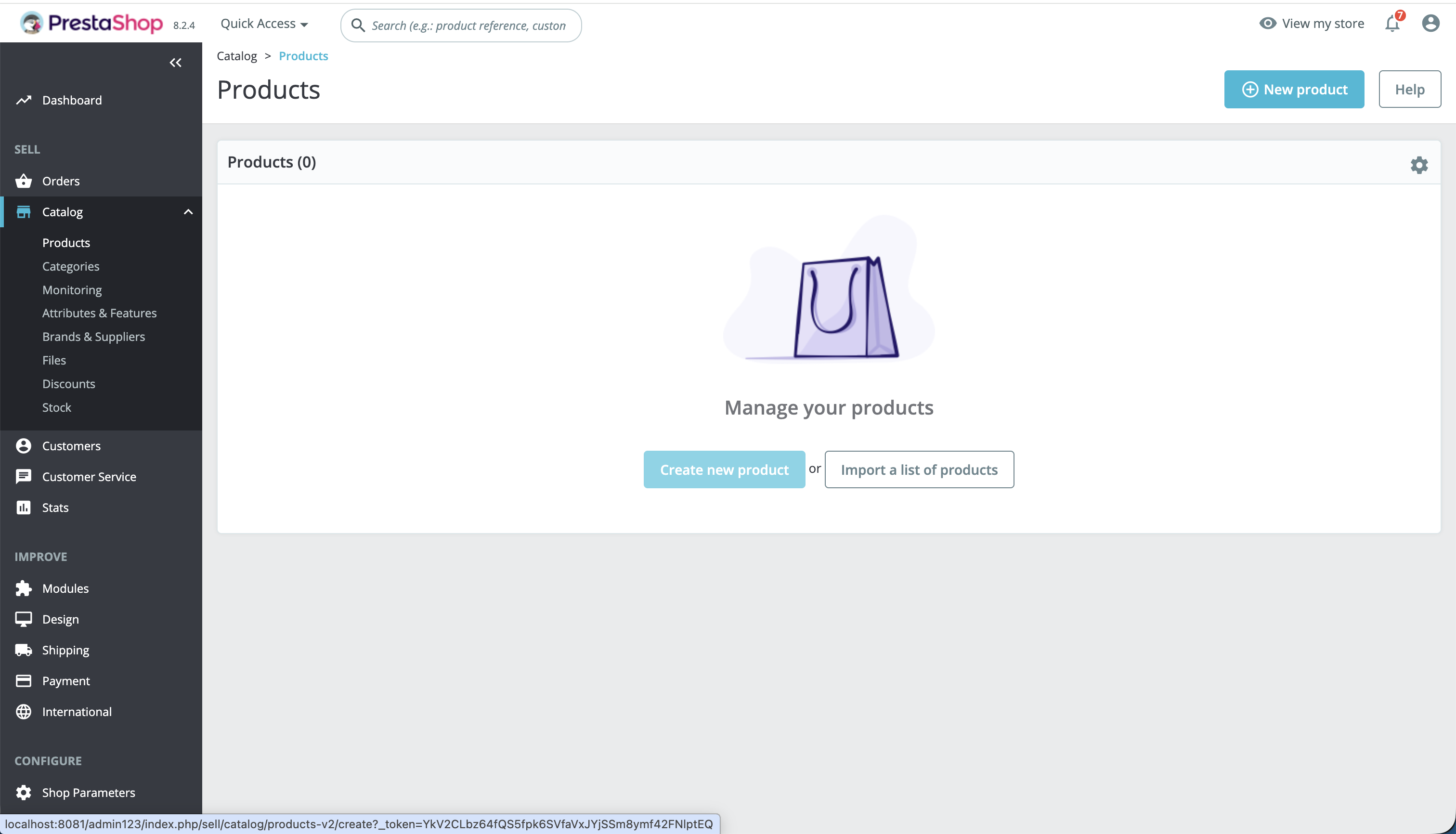The image size is (1456, 834).
Task: Click the user profile account icon
Action: coord(1430,24)
